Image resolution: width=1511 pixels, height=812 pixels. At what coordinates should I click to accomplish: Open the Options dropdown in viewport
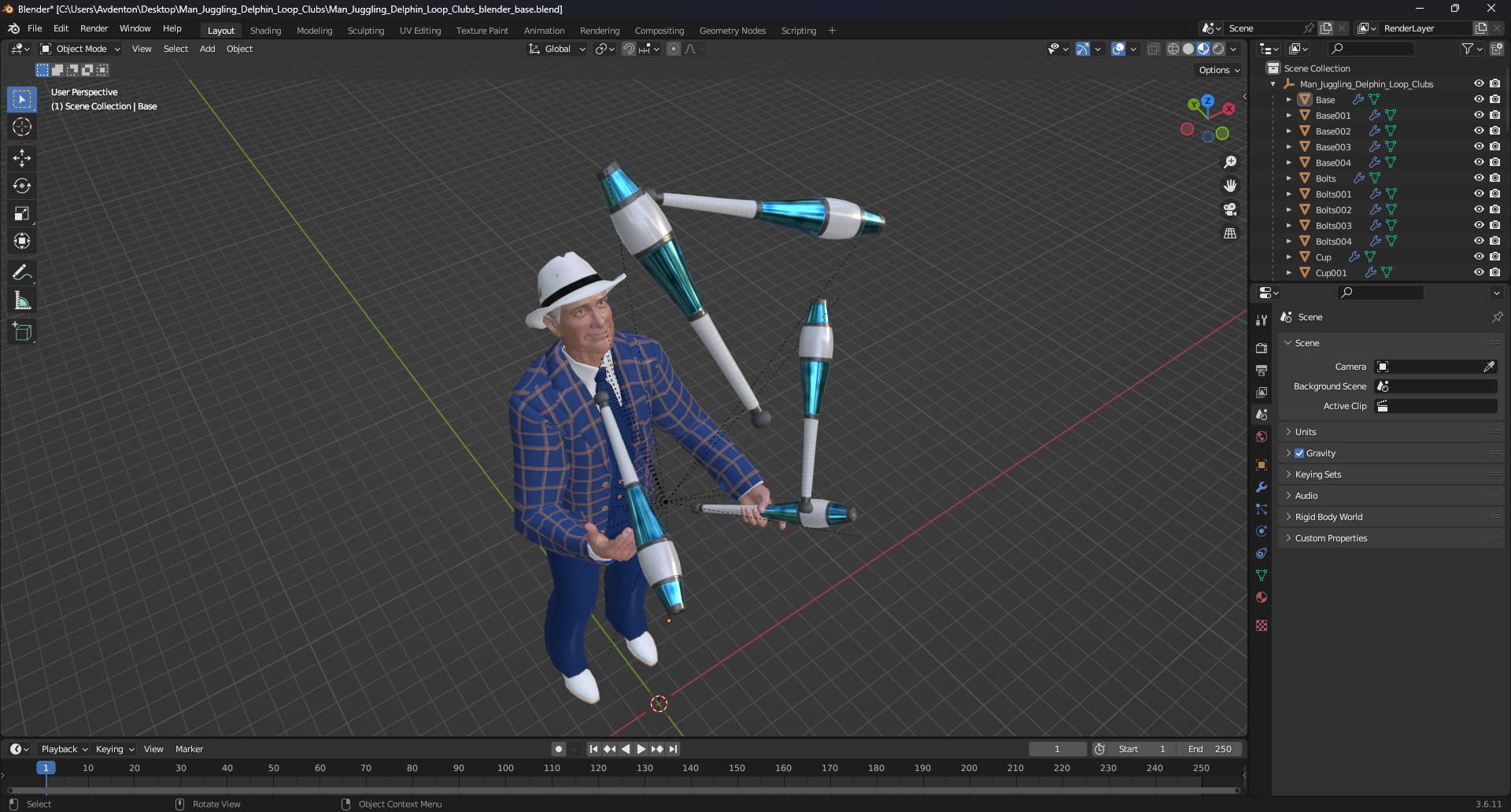coord(1218,70)
